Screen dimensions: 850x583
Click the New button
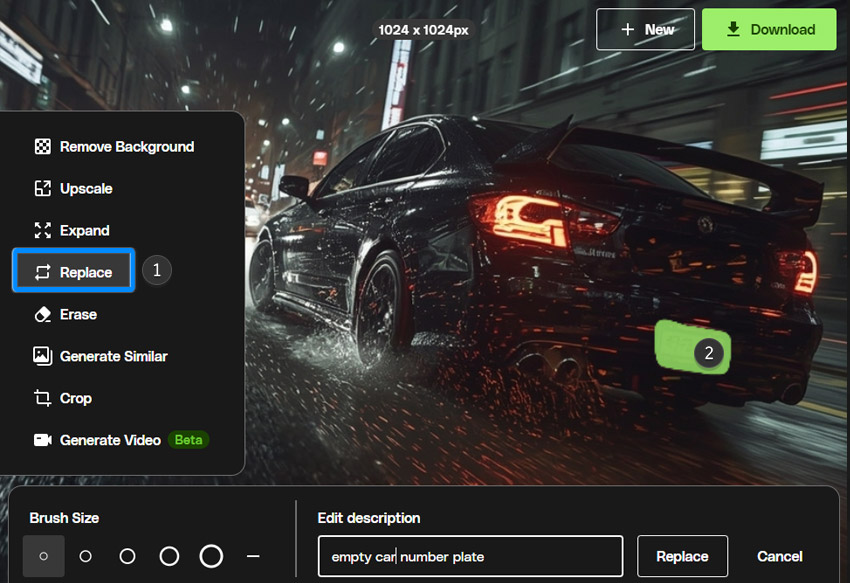(x=645, y=29)
